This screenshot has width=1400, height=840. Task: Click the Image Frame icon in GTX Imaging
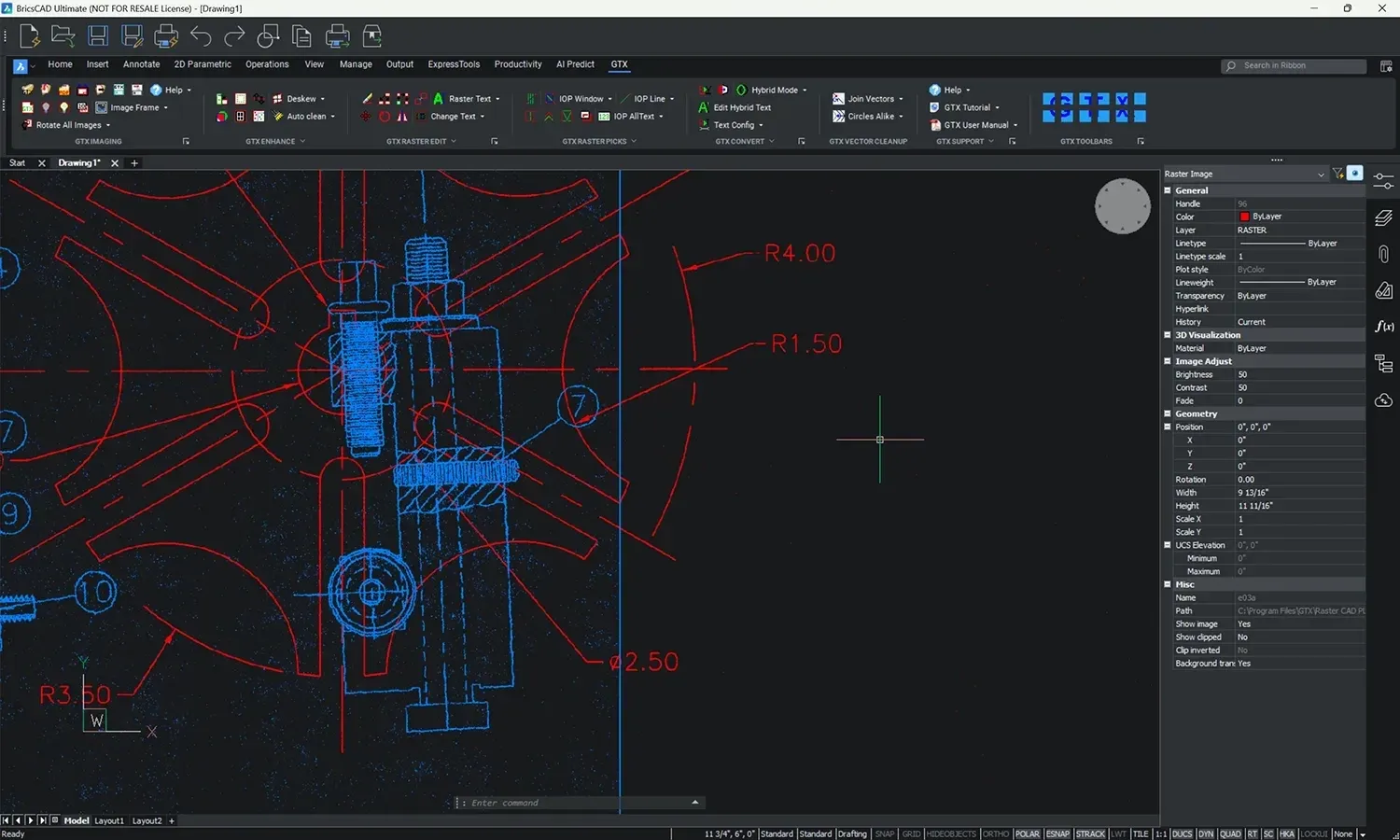pyautogui.click(x=102, y=107)
